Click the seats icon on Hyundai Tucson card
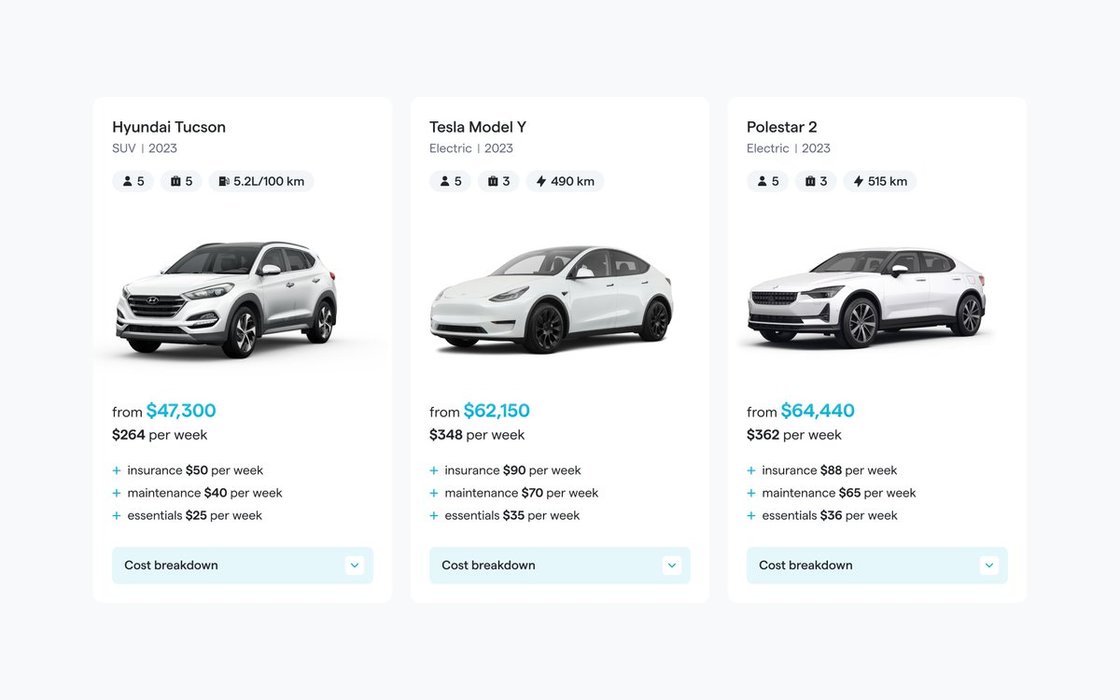1120x700 pixels. [127, 182]
